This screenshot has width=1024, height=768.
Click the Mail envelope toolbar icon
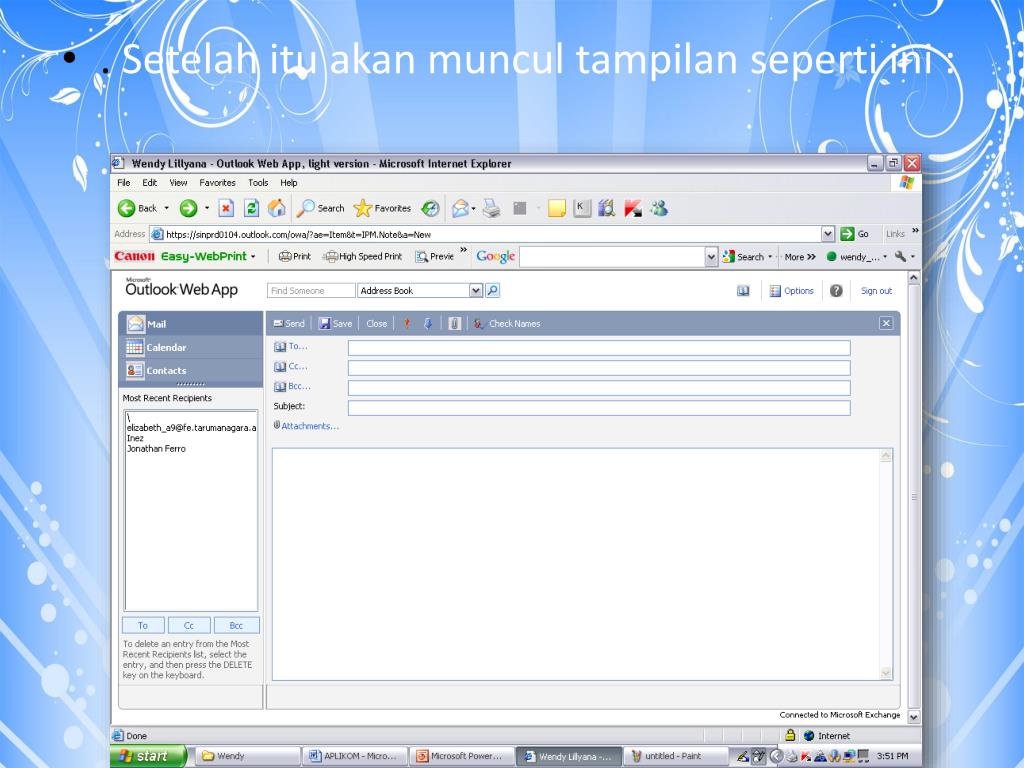tap(460, 208)
